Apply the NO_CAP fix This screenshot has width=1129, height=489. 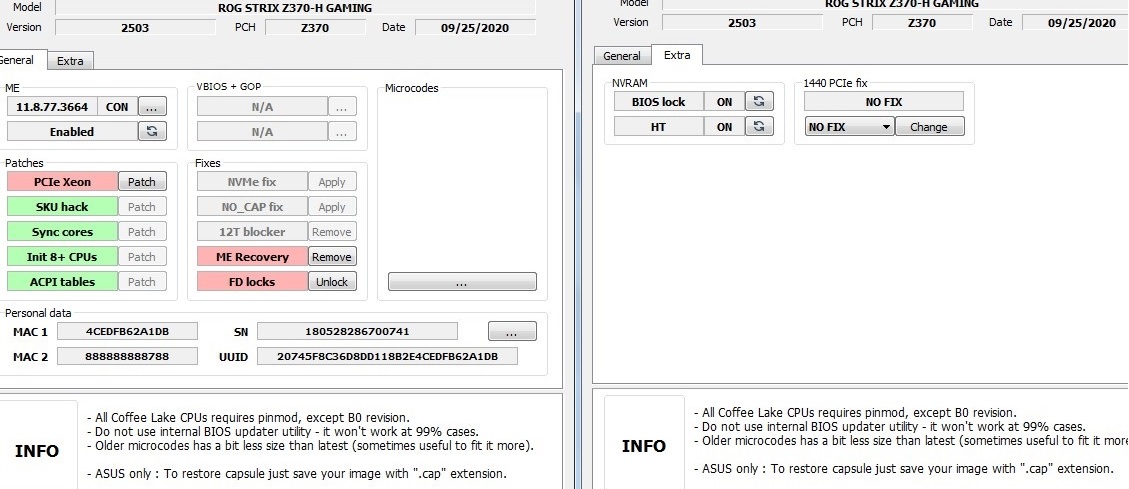coord(332,207)
